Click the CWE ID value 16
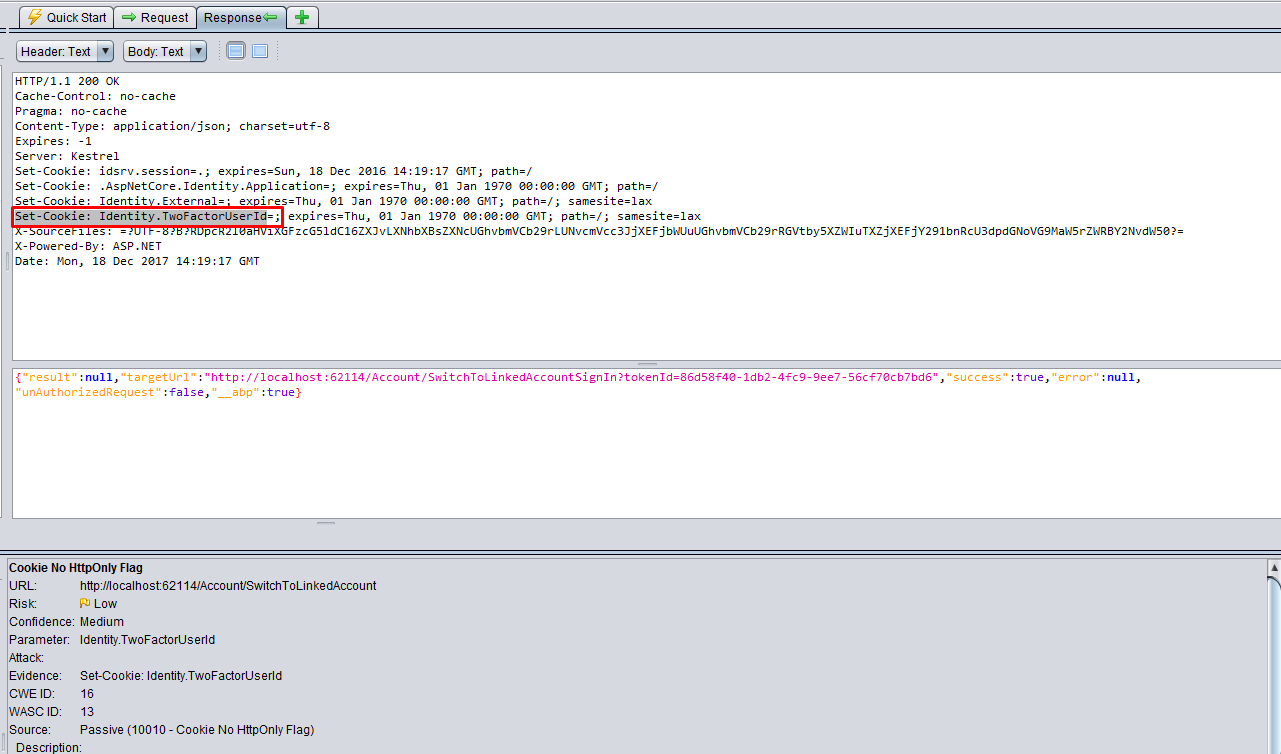Screen dimensions: 1281x754 (x=87, y=694)
